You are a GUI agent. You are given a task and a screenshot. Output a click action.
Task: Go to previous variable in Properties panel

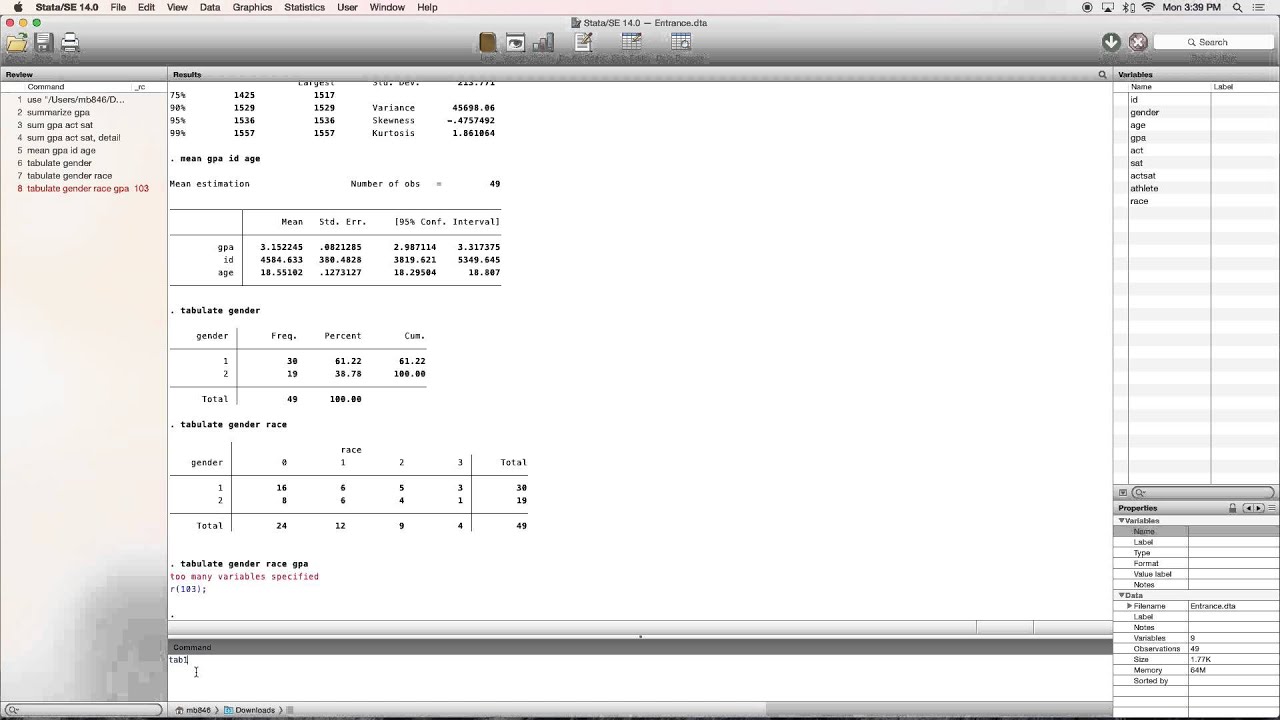coord(1248,508)
